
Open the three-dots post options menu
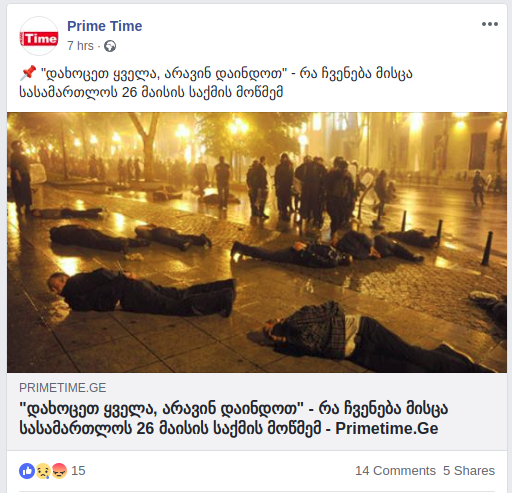[x=490, y=24]
